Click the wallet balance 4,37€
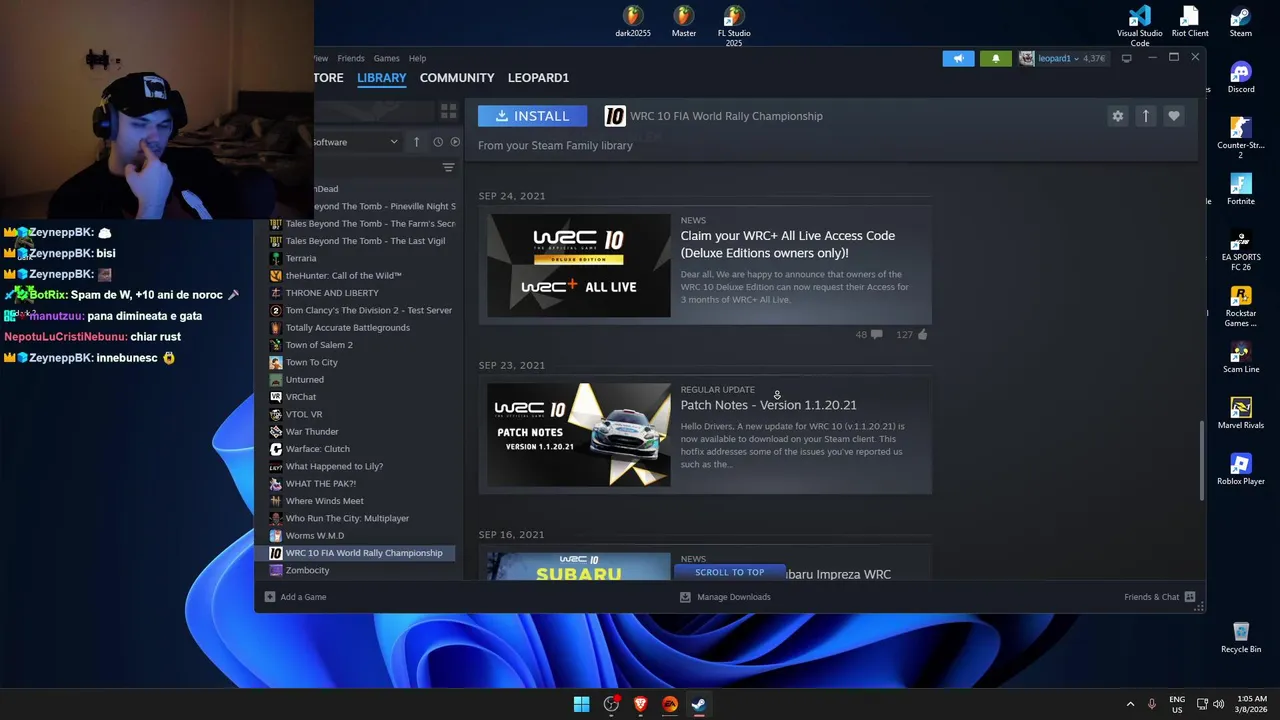Screen dimensions: 1280x720 [x=1094, y=58]
